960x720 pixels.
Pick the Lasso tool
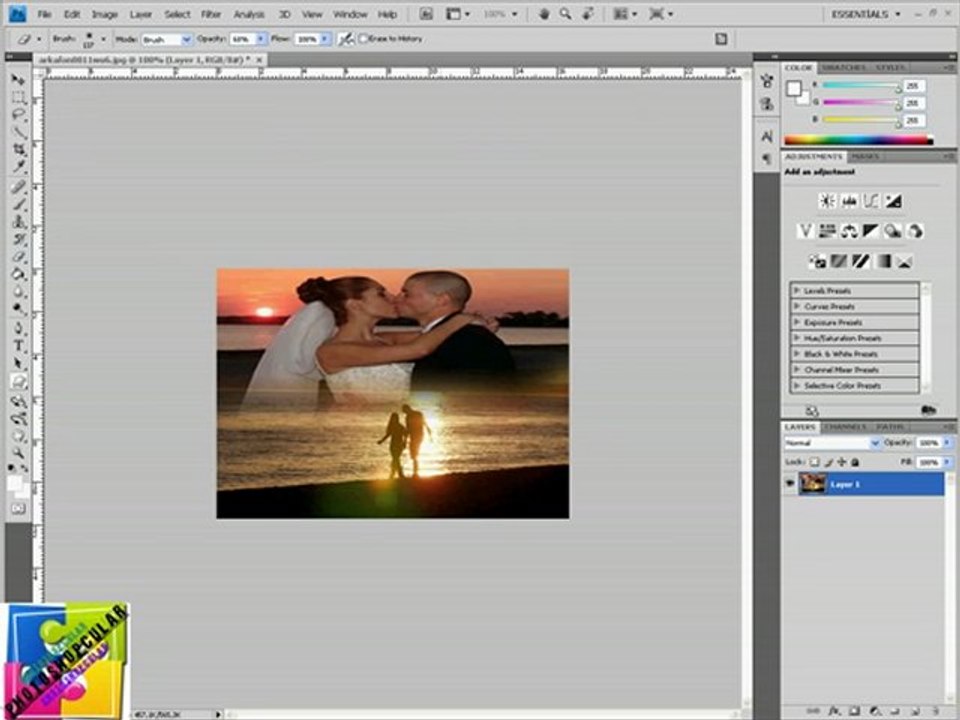[x=18, y=115]
